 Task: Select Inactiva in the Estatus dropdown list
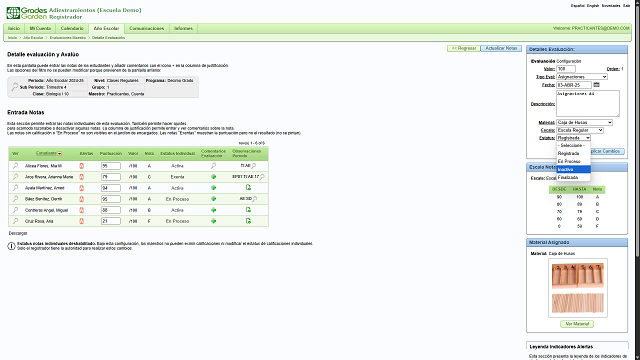click(x=573, y=169)
